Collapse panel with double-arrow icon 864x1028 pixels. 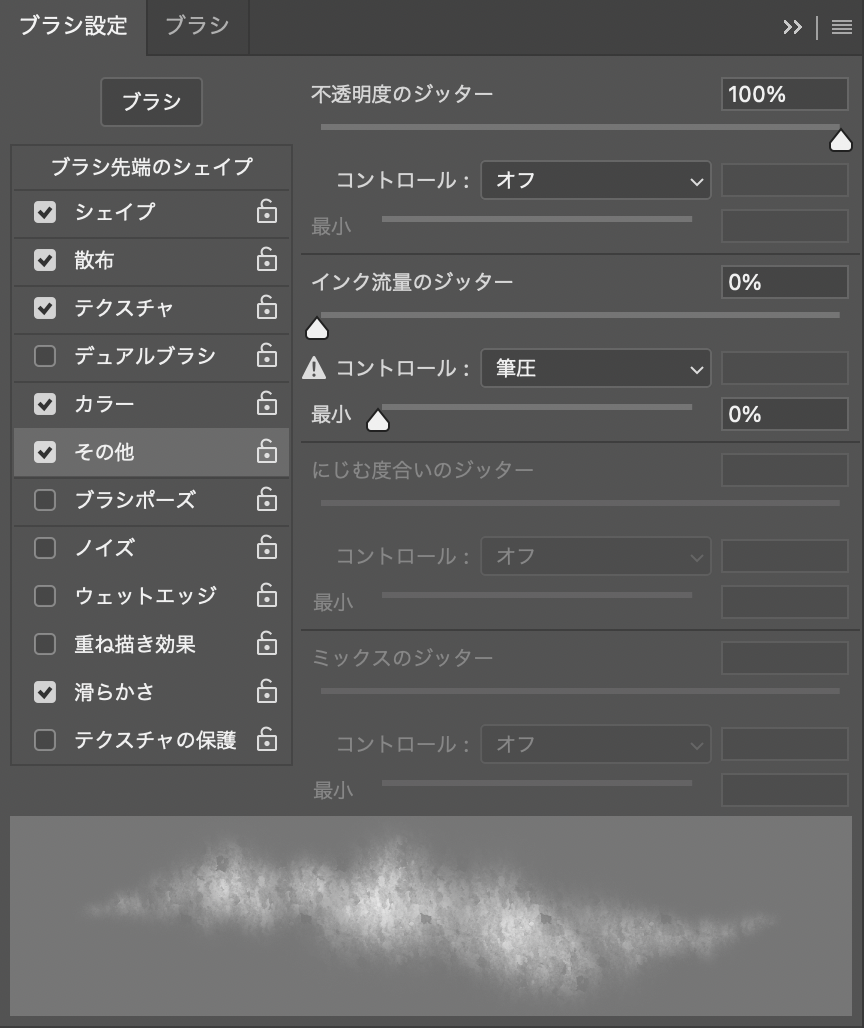pos(792,27)
